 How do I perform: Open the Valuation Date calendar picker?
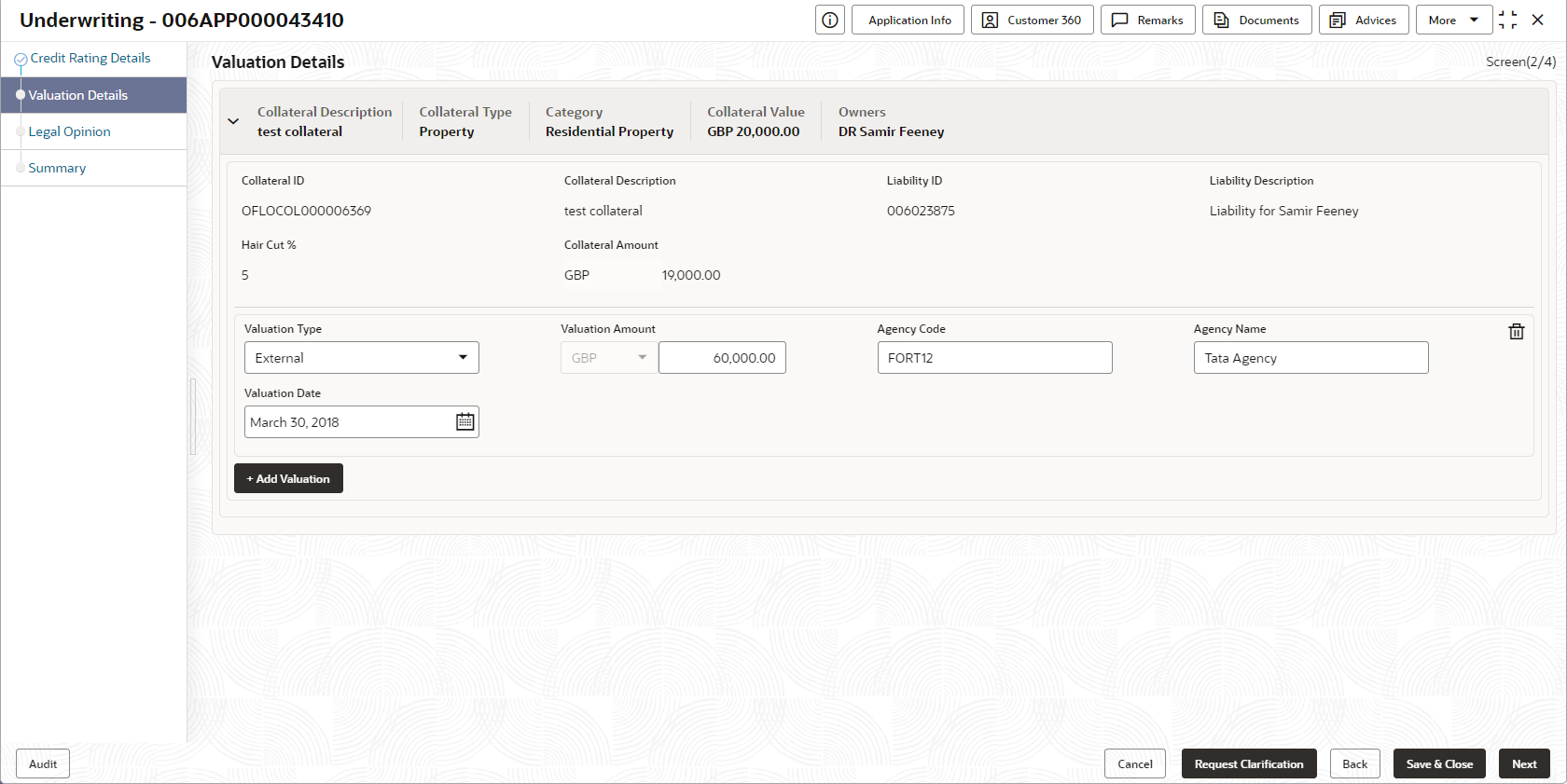tap(465, 422)
